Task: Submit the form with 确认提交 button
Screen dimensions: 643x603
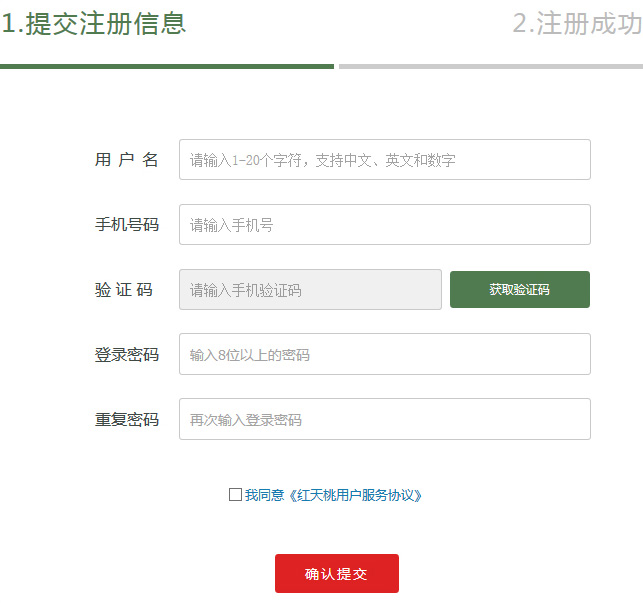Action: (336, 574)
